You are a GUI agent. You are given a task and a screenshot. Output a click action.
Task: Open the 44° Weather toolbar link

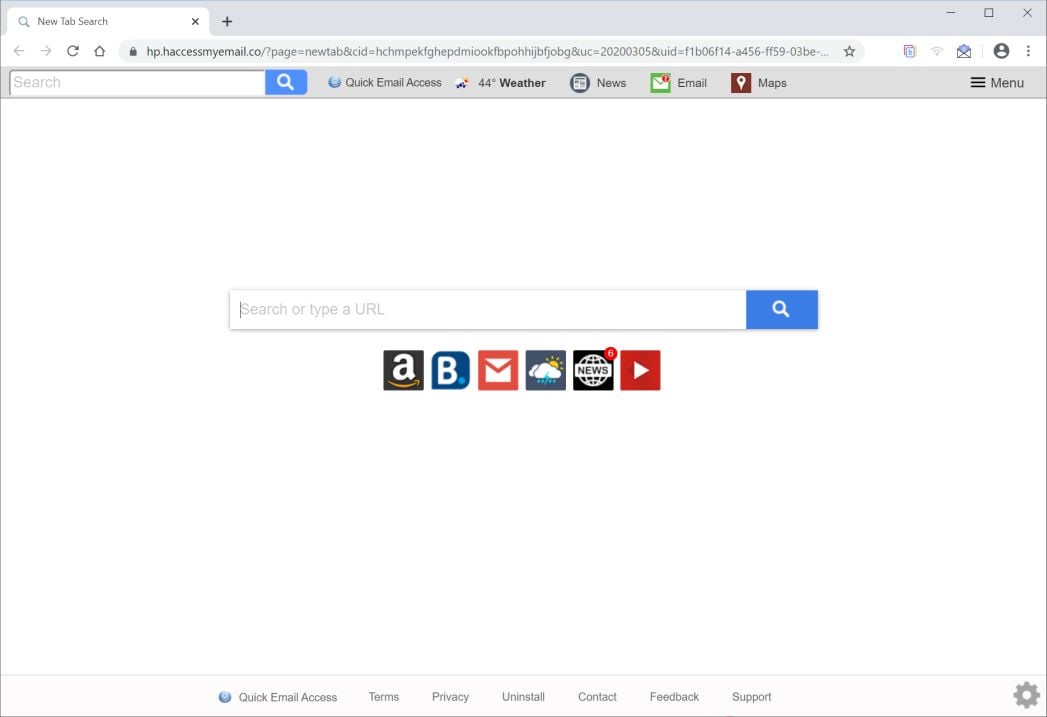coord(500,83)
